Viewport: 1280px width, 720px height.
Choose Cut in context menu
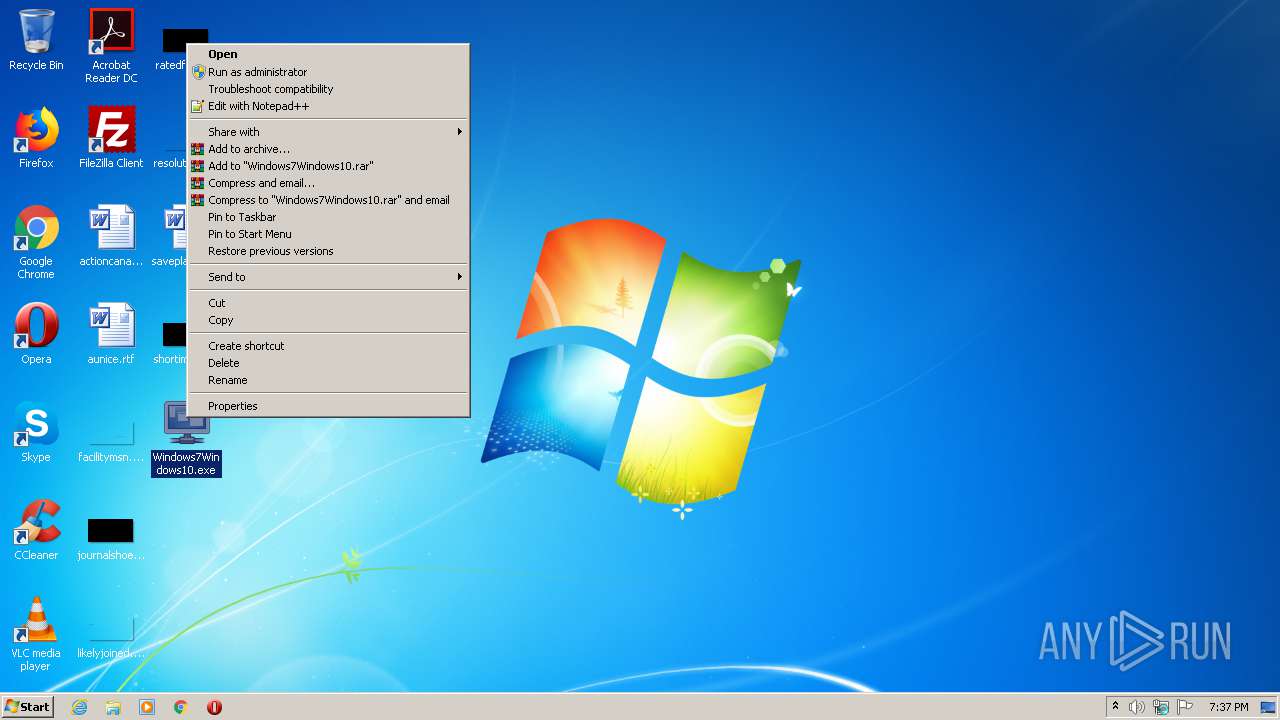(329, 303)
